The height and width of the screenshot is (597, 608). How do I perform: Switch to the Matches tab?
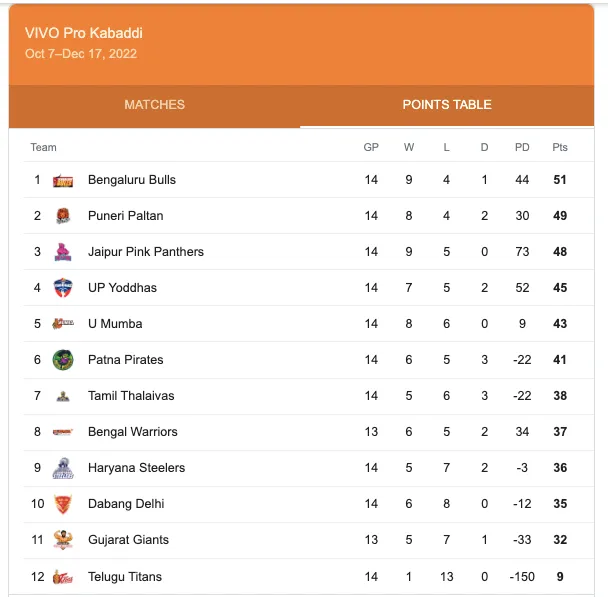tap(154, 105)
